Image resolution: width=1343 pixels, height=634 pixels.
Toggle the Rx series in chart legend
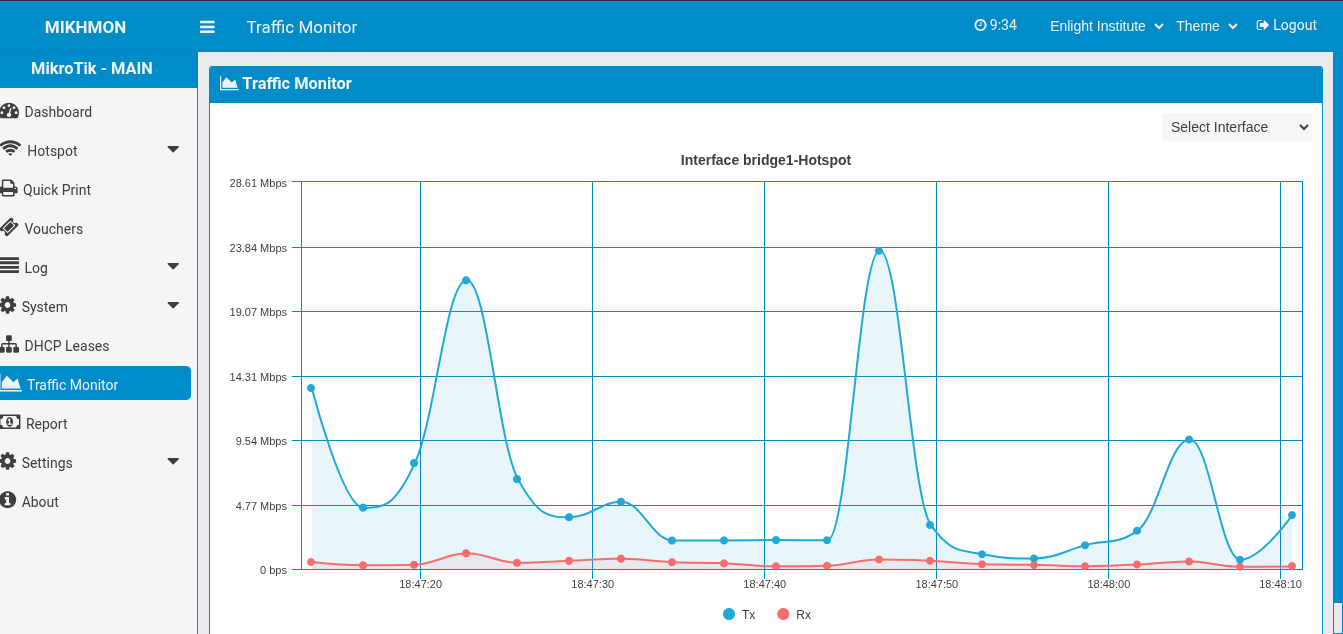(794, 614)
